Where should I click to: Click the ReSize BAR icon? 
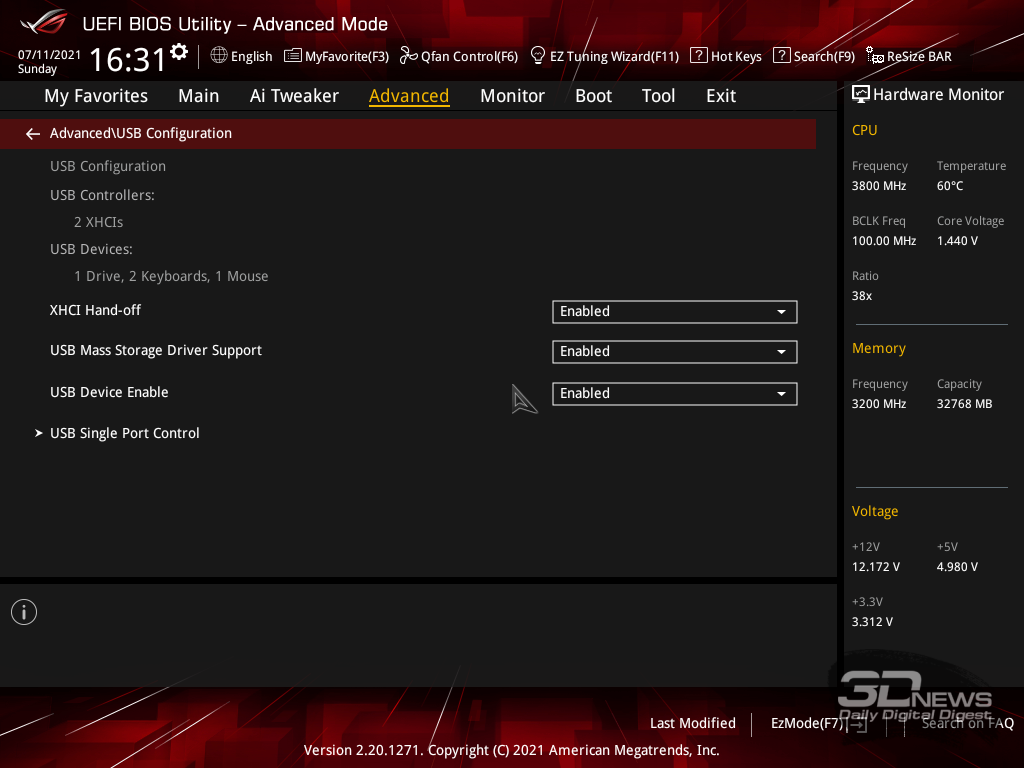click(875, 56)
